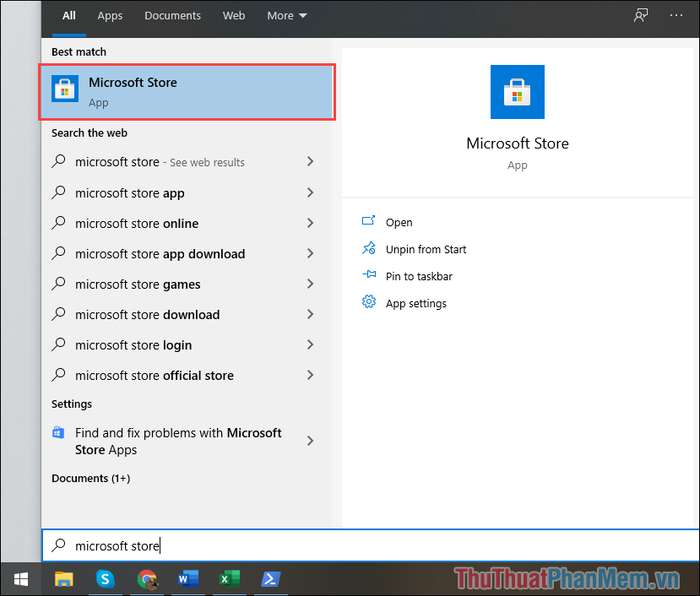This screenshot has width=700, height=596.
Task: Click the magnifier icon beside 'microsoft store login'
Action: [58, 344]
